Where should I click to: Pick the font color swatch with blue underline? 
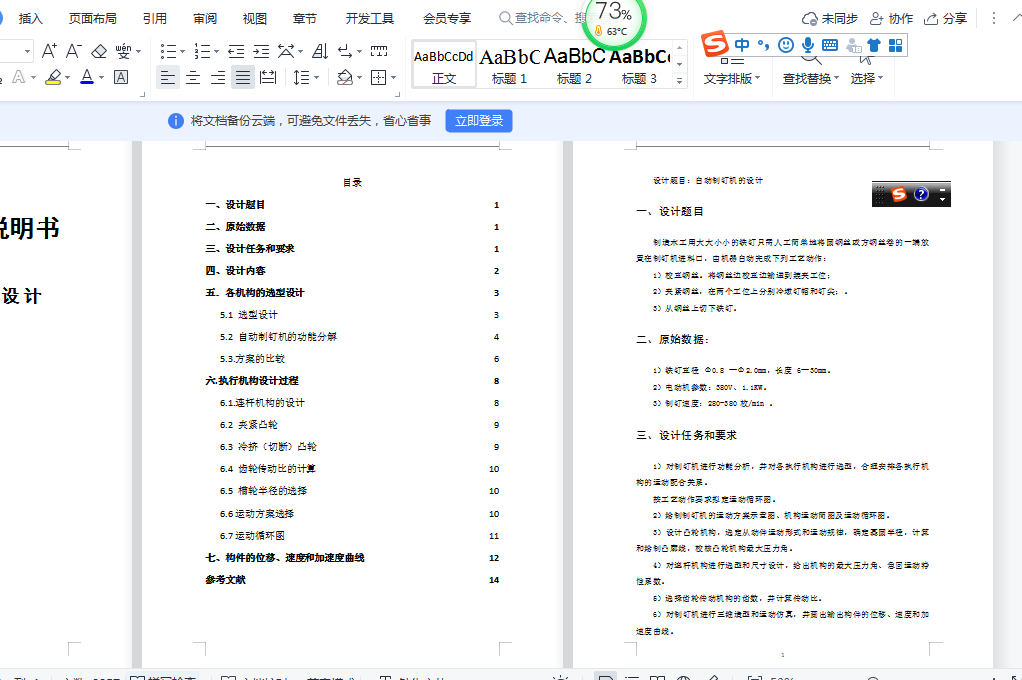87,76
